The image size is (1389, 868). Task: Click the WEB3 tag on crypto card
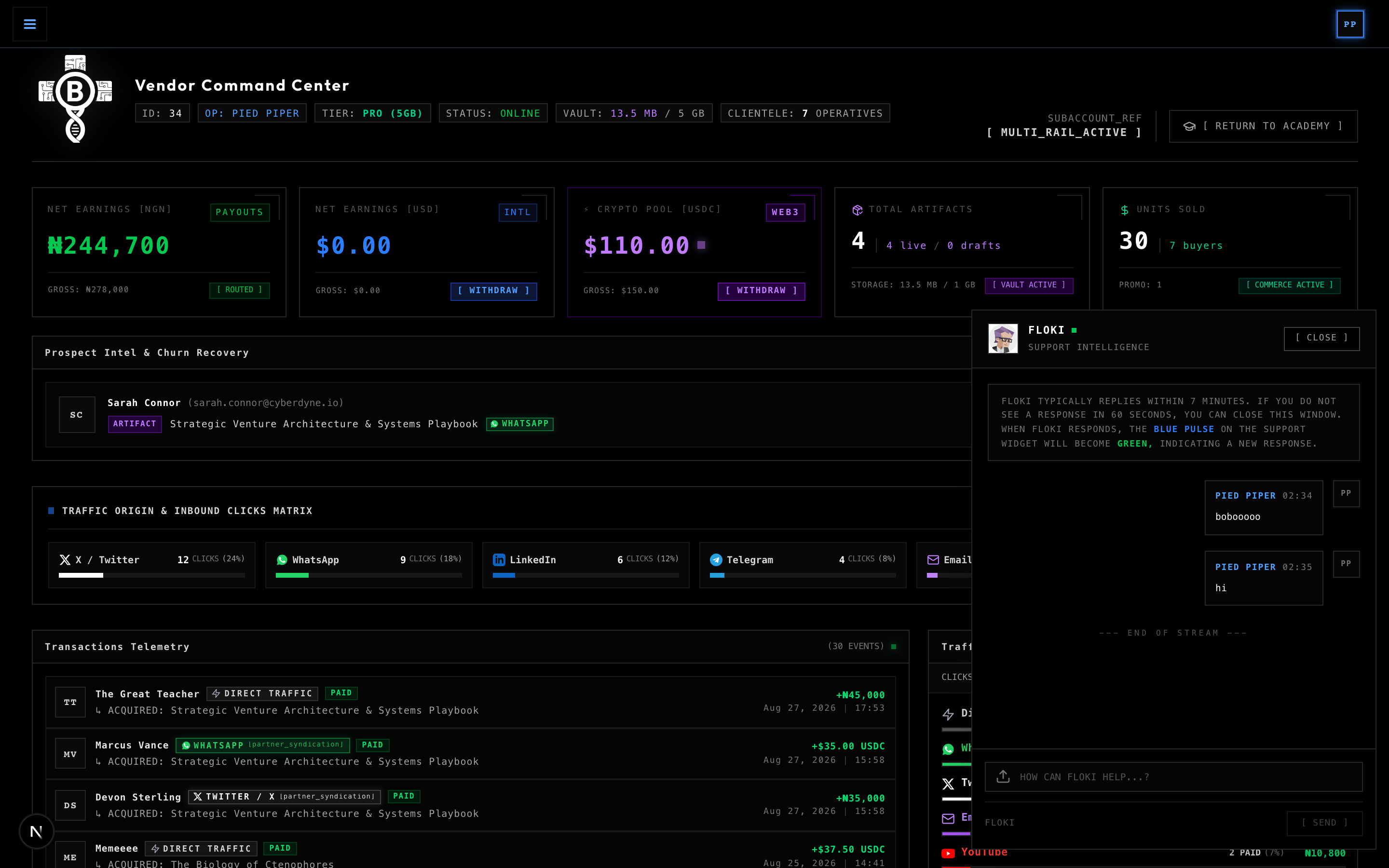[785, 212]
